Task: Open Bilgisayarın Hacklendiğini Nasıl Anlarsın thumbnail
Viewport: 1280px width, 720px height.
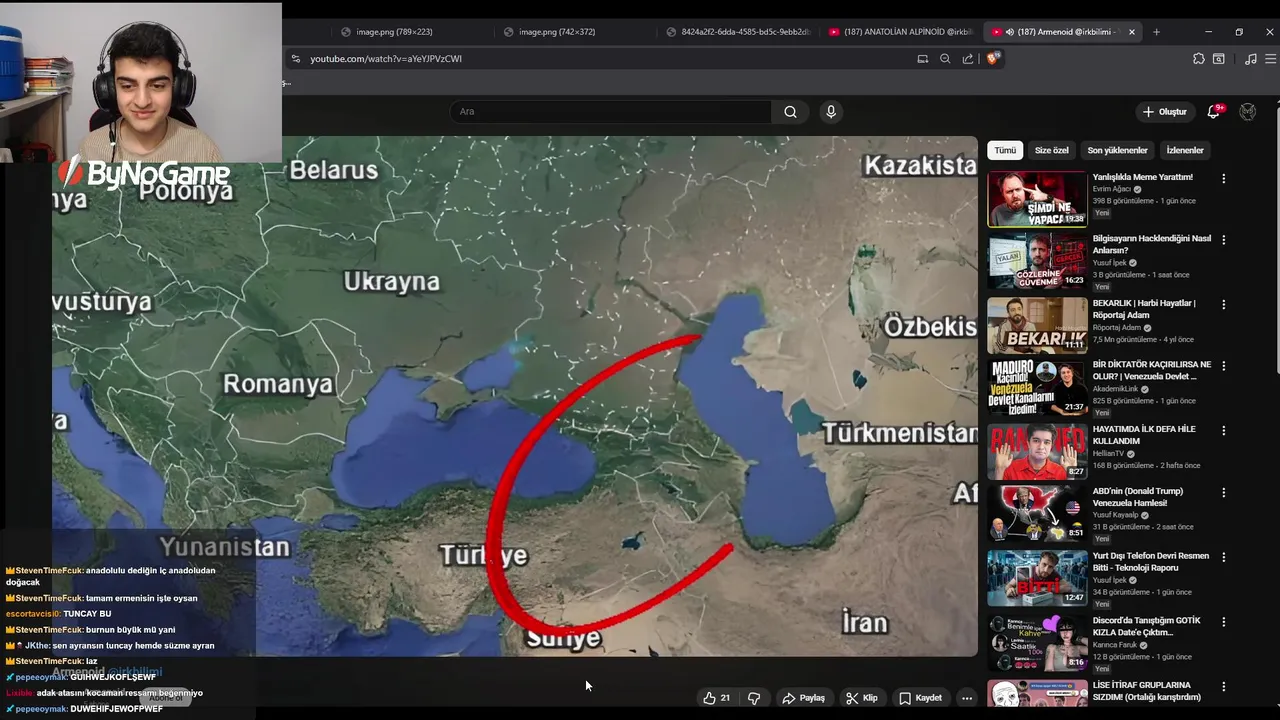Action: coord(1037,261)
